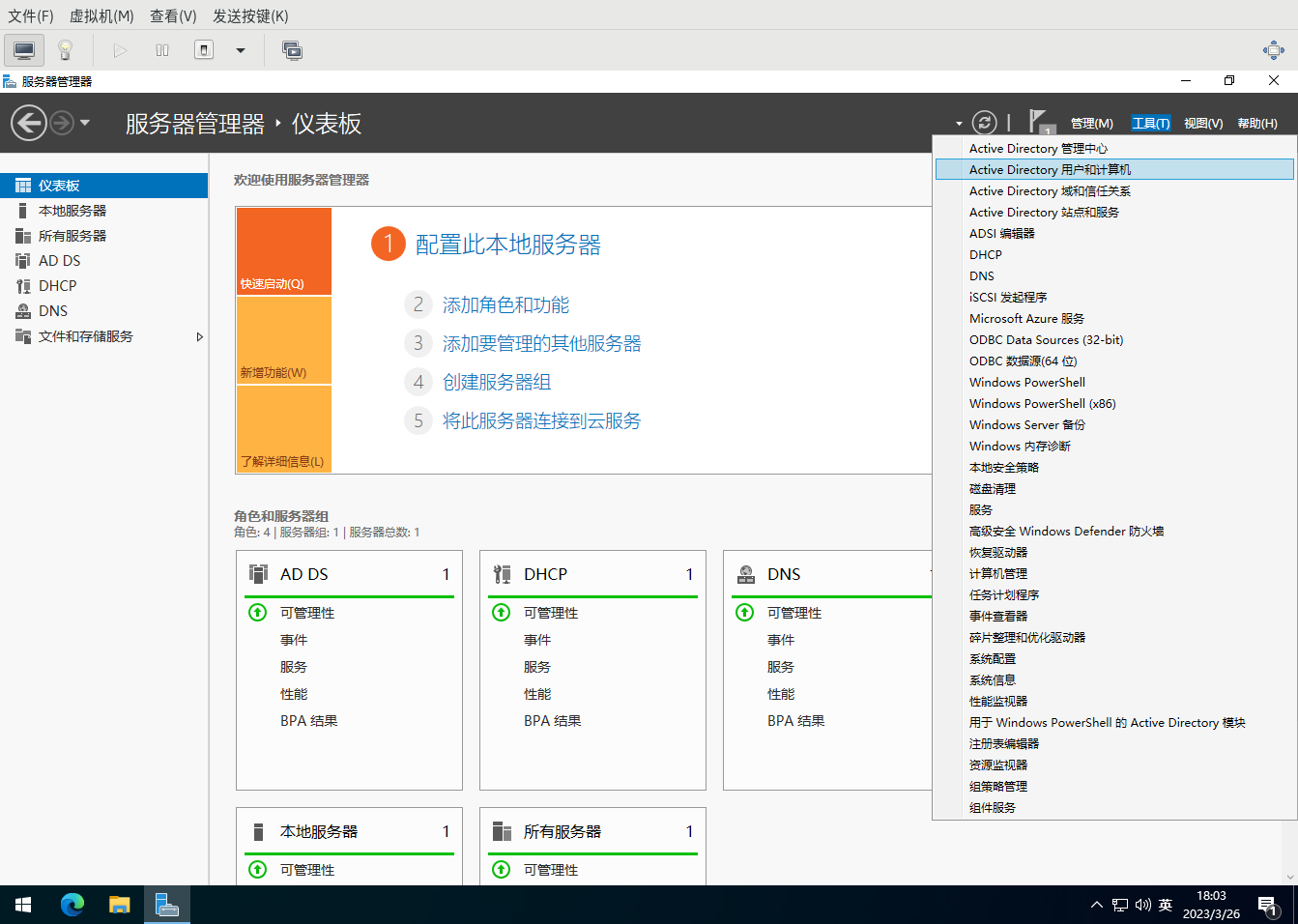Click the refresh icon in the header

click(984, 123)
